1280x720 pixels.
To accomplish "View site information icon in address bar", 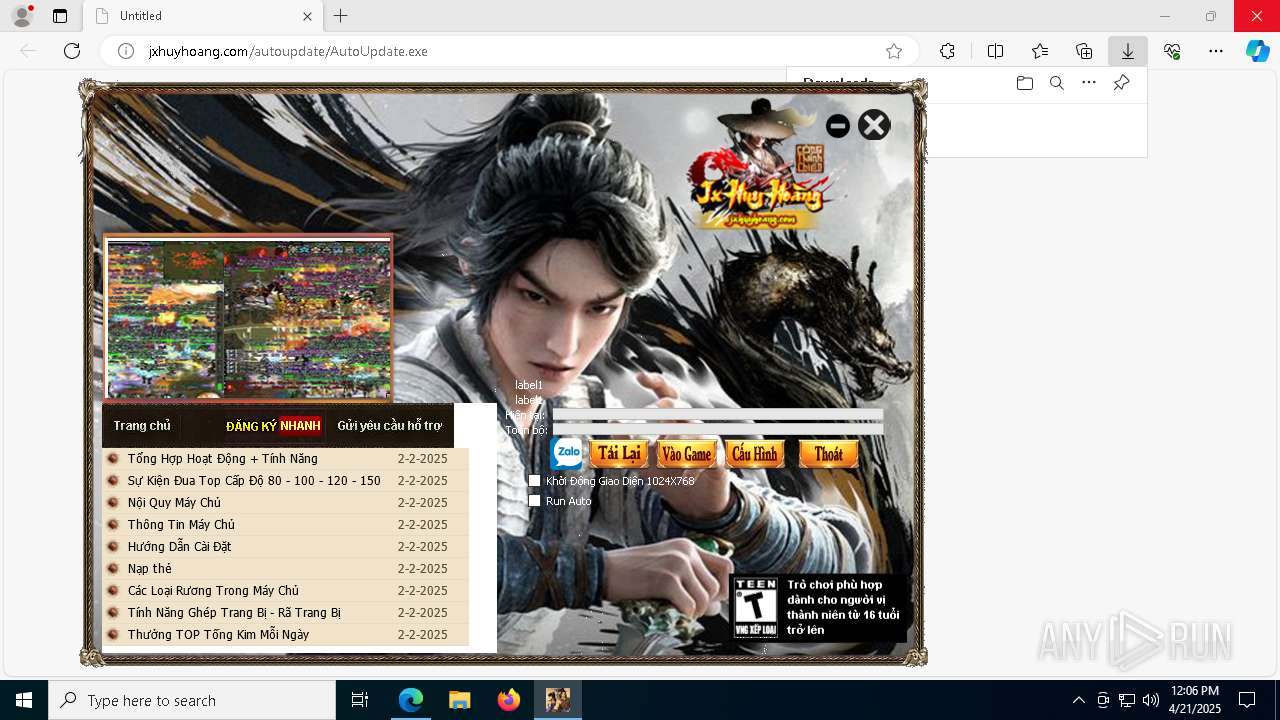I will point(126,51).
